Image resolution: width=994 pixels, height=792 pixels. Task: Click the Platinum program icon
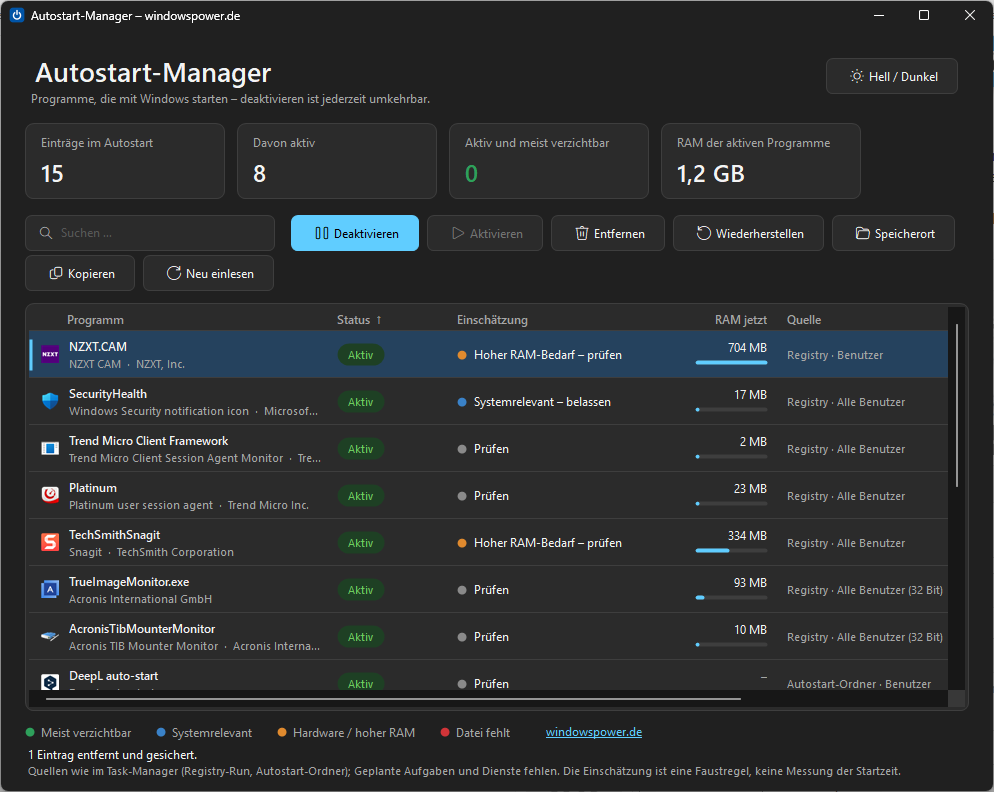50,495
